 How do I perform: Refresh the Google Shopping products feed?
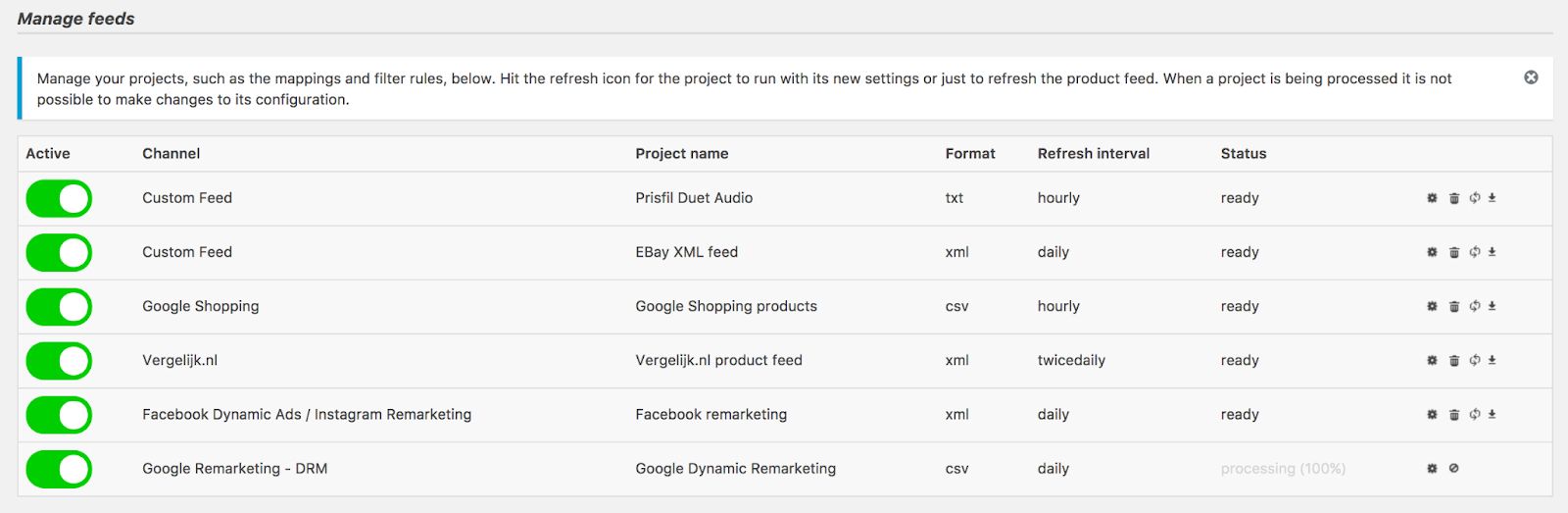click(x=1475, y=306)
